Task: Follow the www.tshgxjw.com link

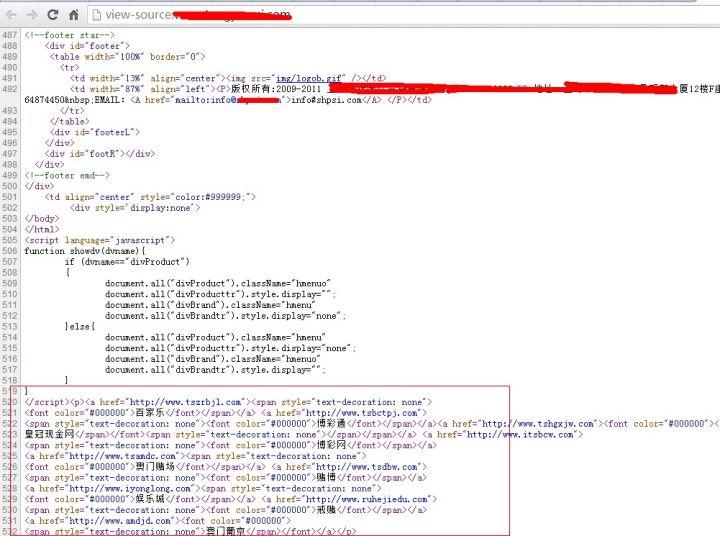Action: (x=540, y=423)
